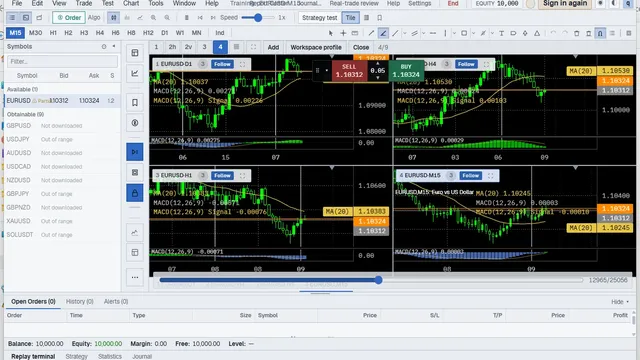640x360 pixels.
Task: Toggle Follow on EURUSD H4 chart
Action: (x=466, y=64)
